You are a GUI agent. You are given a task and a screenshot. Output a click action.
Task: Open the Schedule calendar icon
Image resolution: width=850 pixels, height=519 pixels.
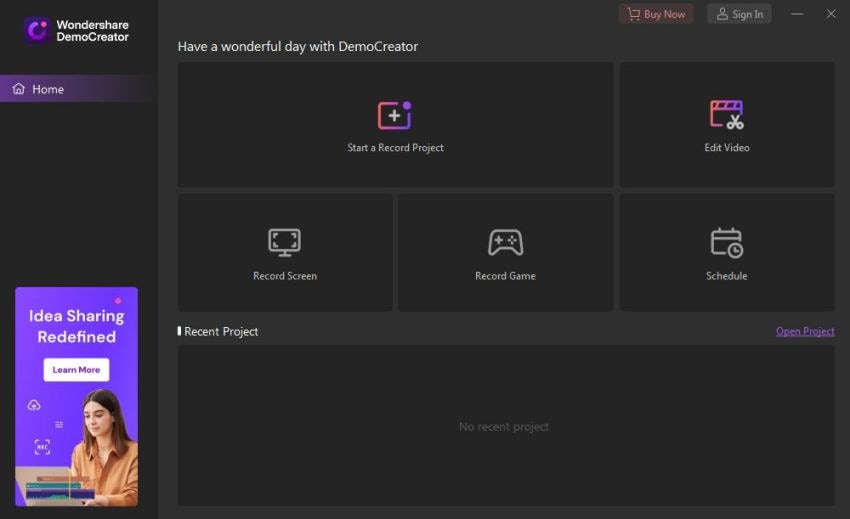click(726, 242)
